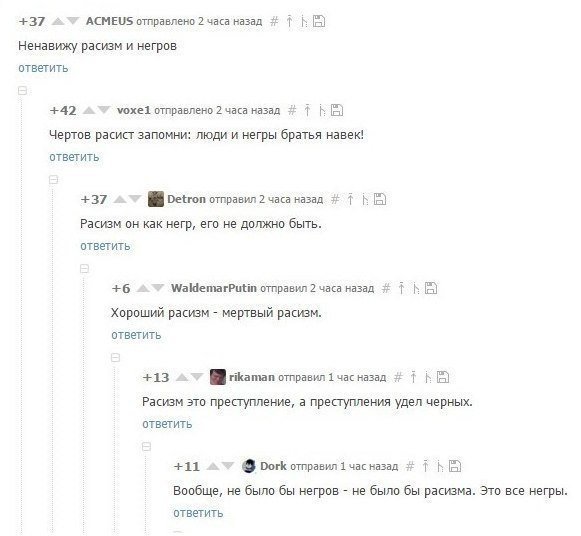The height and width of the screenshot is (536, 581).
Task: Click parent arrow icon on Detron comment
Action: point(350,199)
